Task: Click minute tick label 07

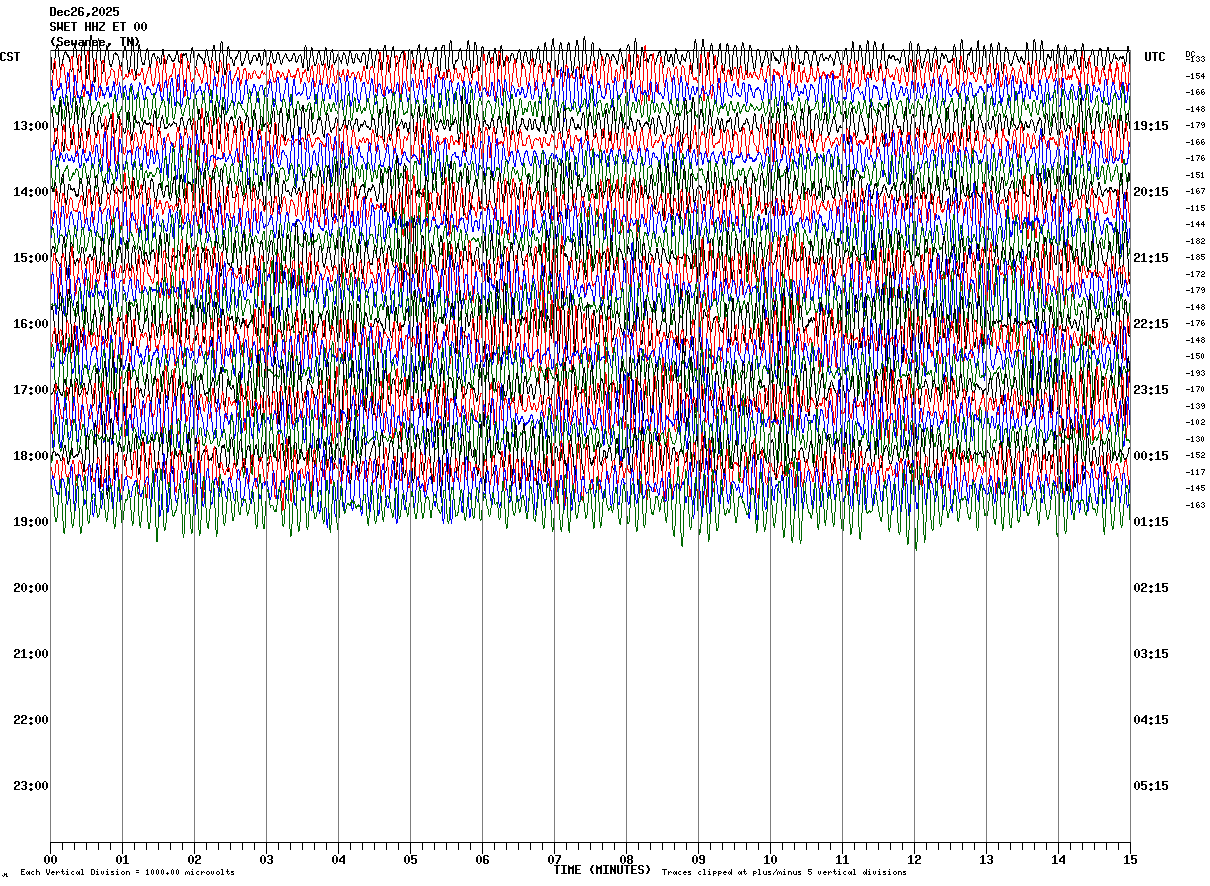Action: [x=554, y=860]
